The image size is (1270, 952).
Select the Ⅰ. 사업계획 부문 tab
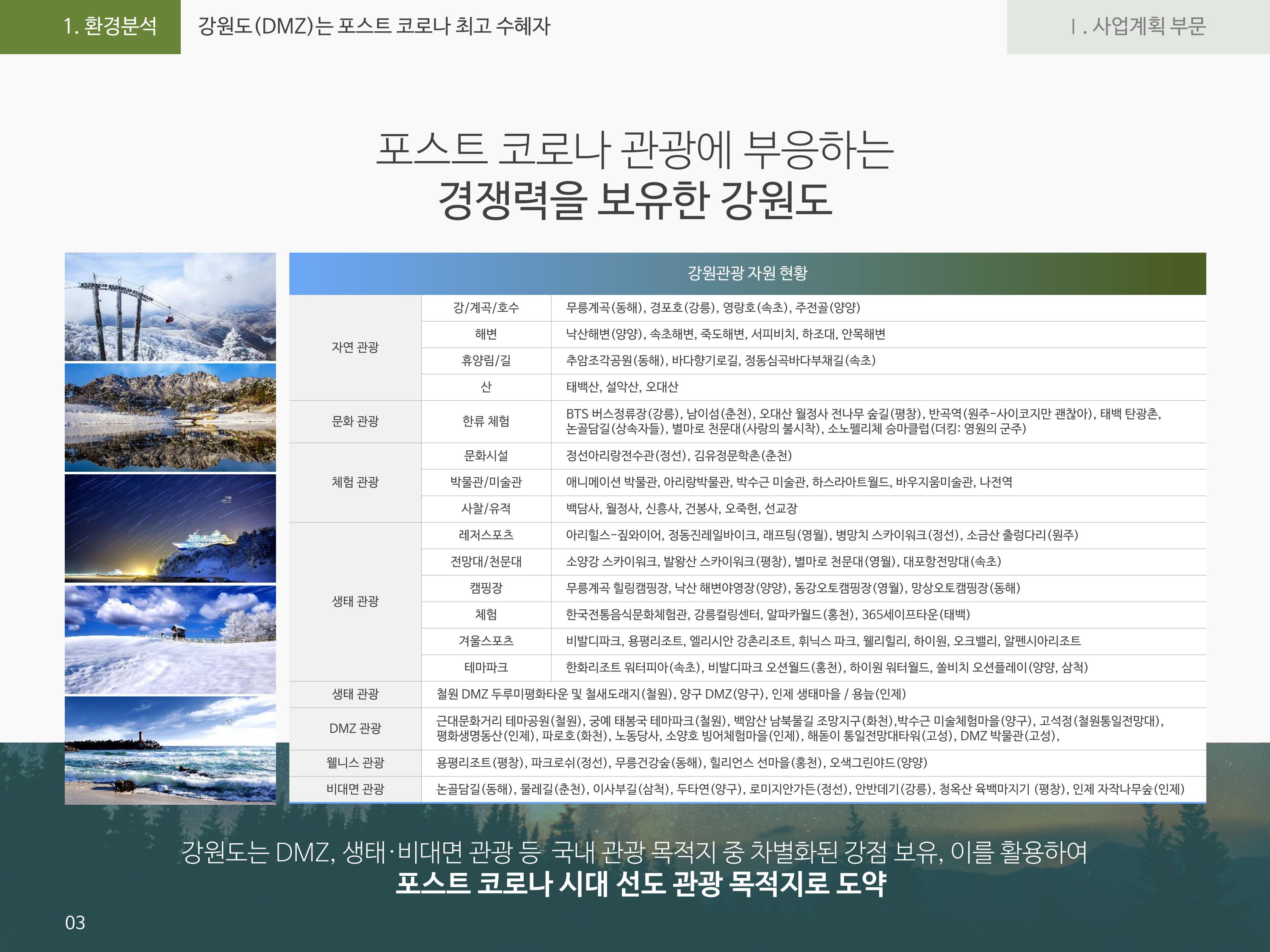[x=1138, y=26]
